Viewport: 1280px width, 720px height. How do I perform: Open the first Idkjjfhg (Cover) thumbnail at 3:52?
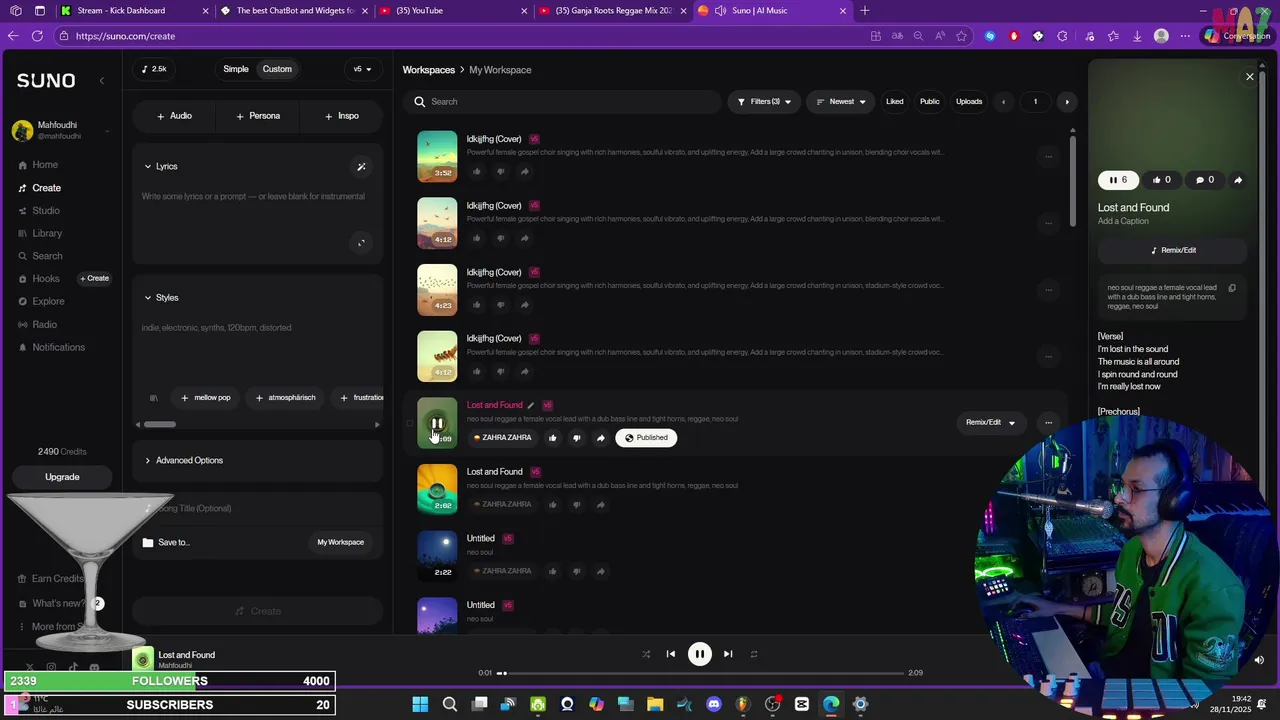(437, 156)
